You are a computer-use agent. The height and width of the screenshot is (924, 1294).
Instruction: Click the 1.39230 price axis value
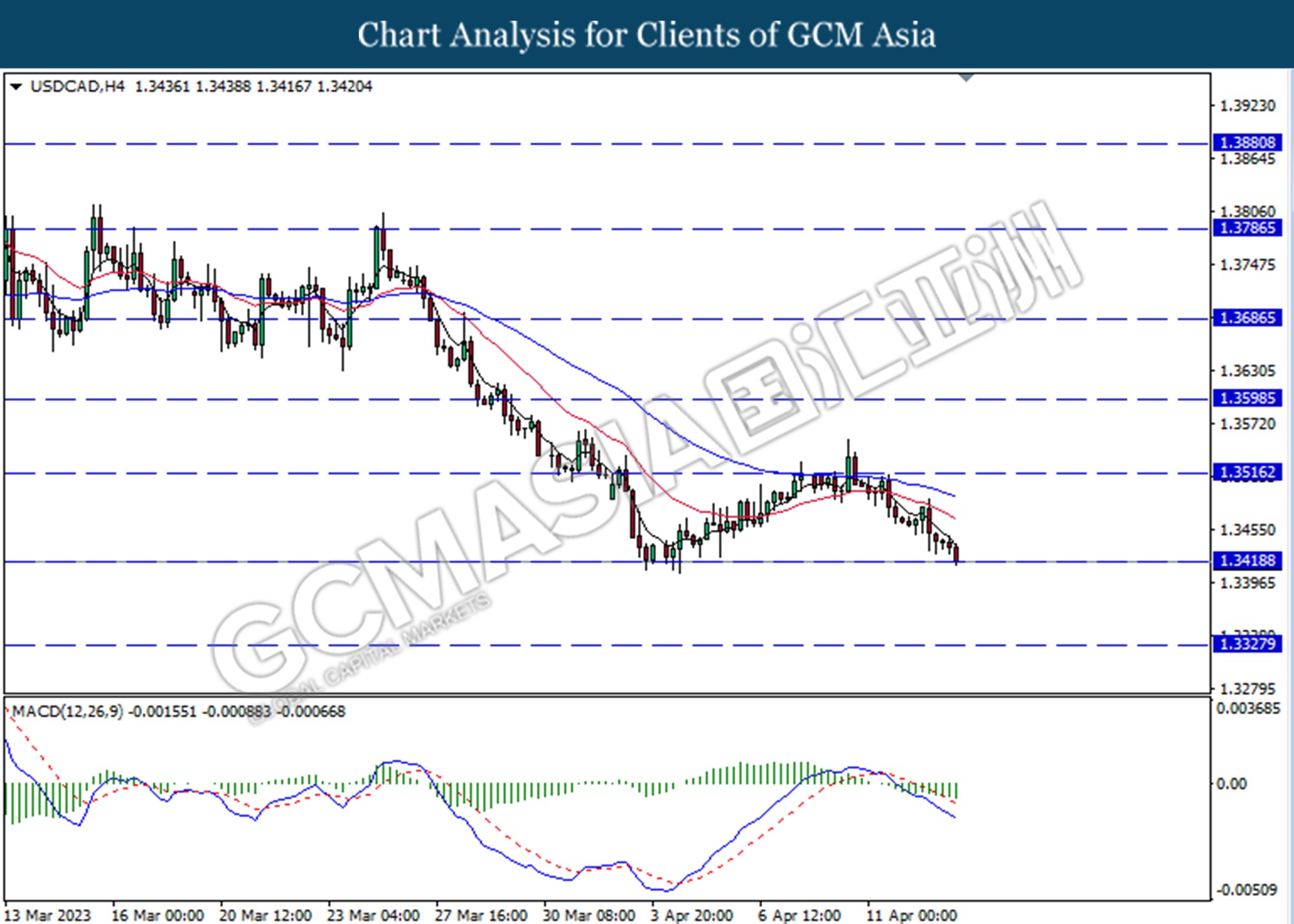coord(1247,105)
